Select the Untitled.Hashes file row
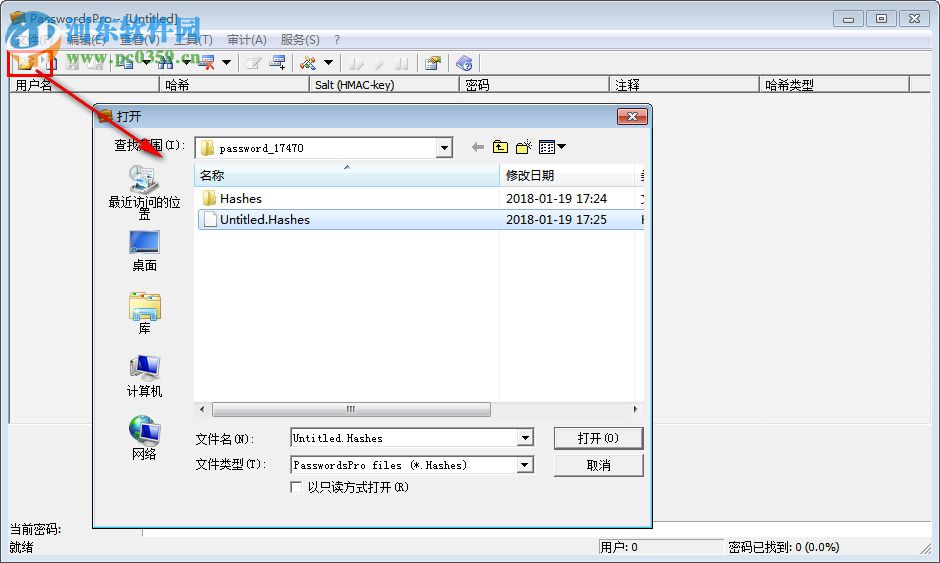Image resolution: width=940 pixels, height=563 pixels. point(421,219)
